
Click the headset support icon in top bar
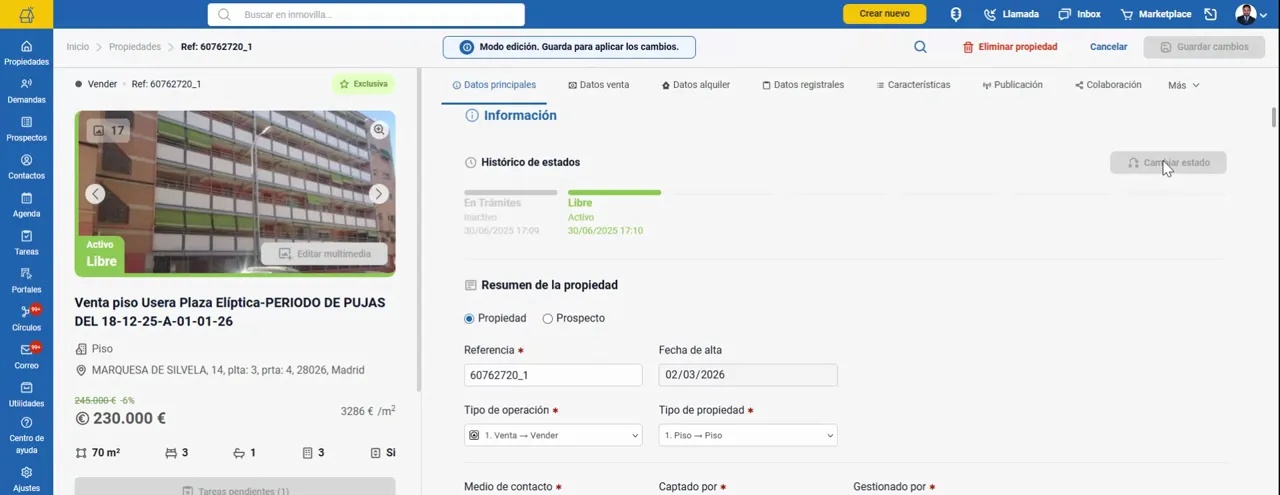coord(956,14)
